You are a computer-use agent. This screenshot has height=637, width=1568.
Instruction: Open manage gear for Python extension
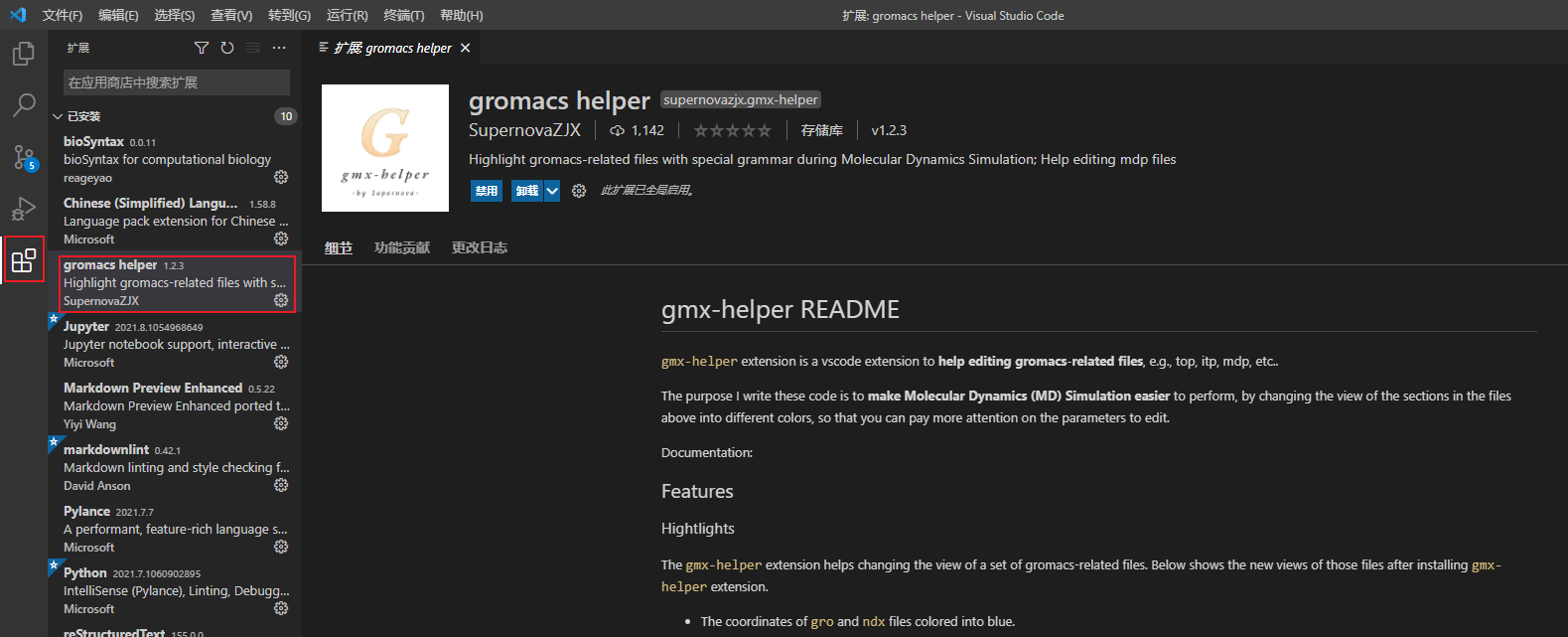[x=281, y=608]
